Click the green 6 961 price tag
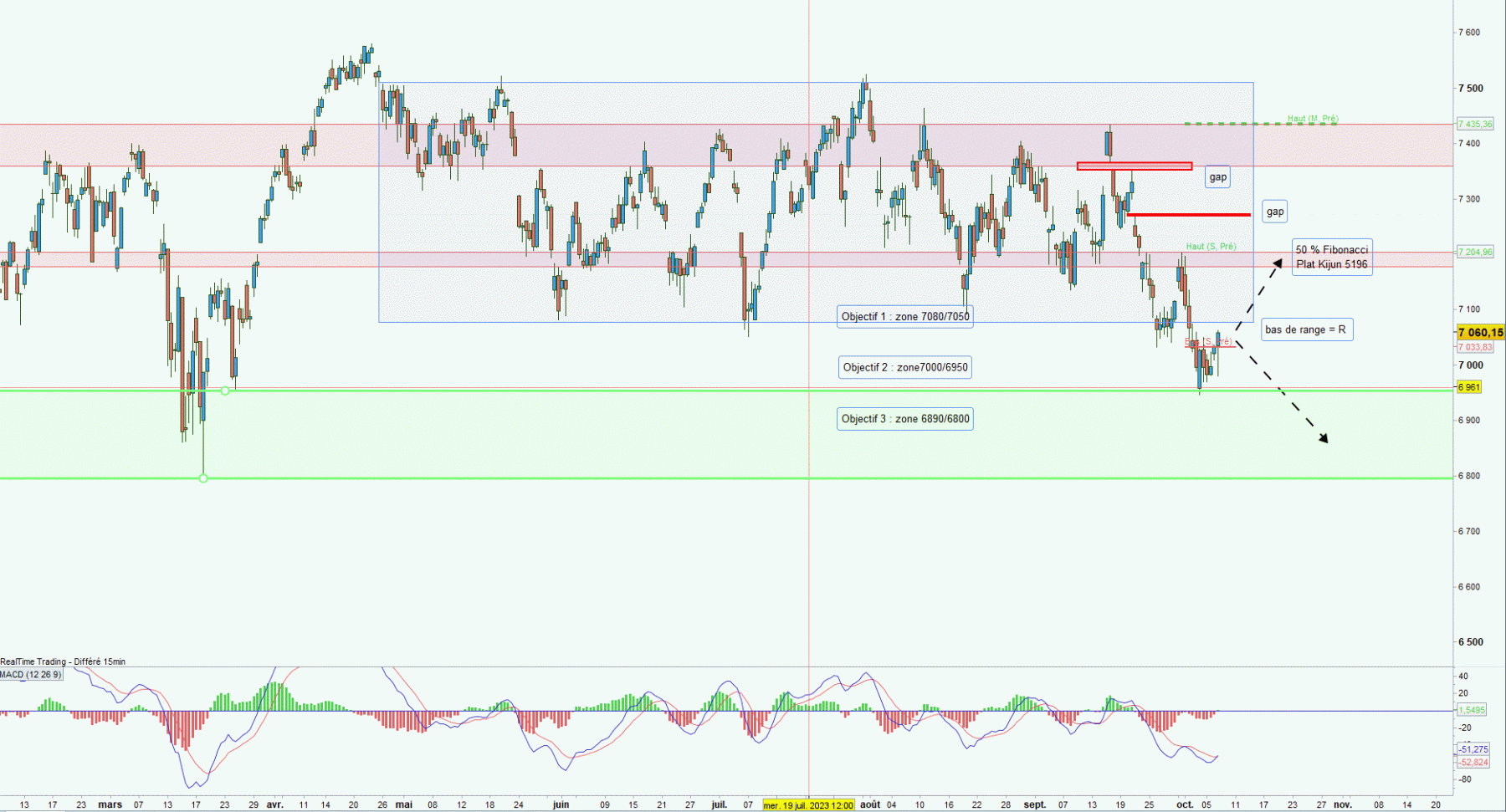 [1469, 387]
